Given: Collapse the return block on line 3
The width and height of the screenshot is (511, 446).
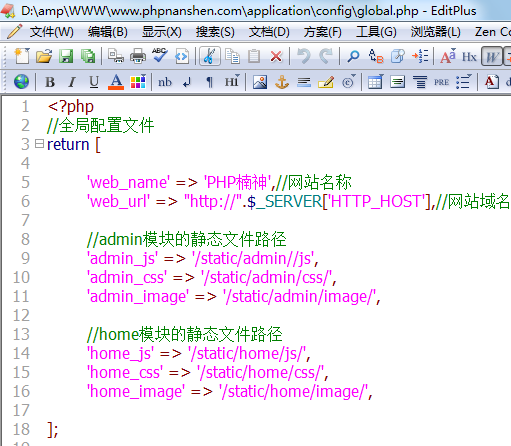Looking at the screenshot, I should (39, 144).
